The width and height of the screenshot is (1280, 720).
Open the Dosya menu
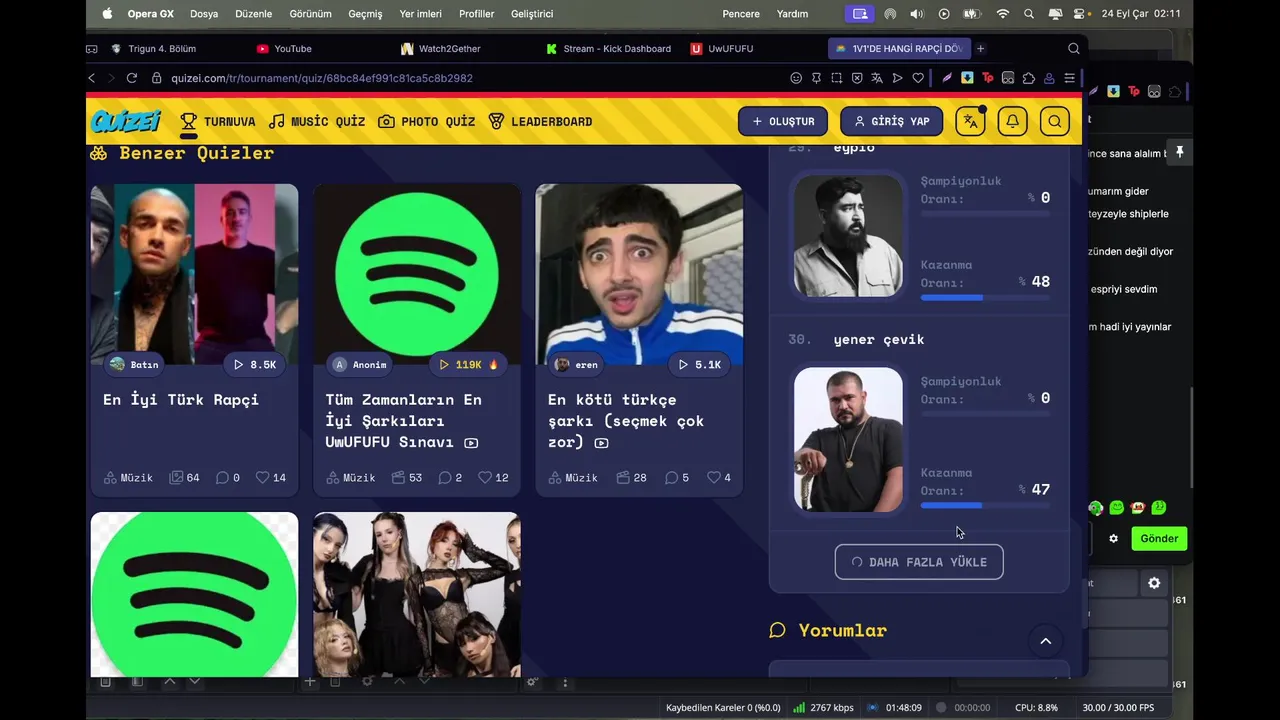(x=204, y=14)
